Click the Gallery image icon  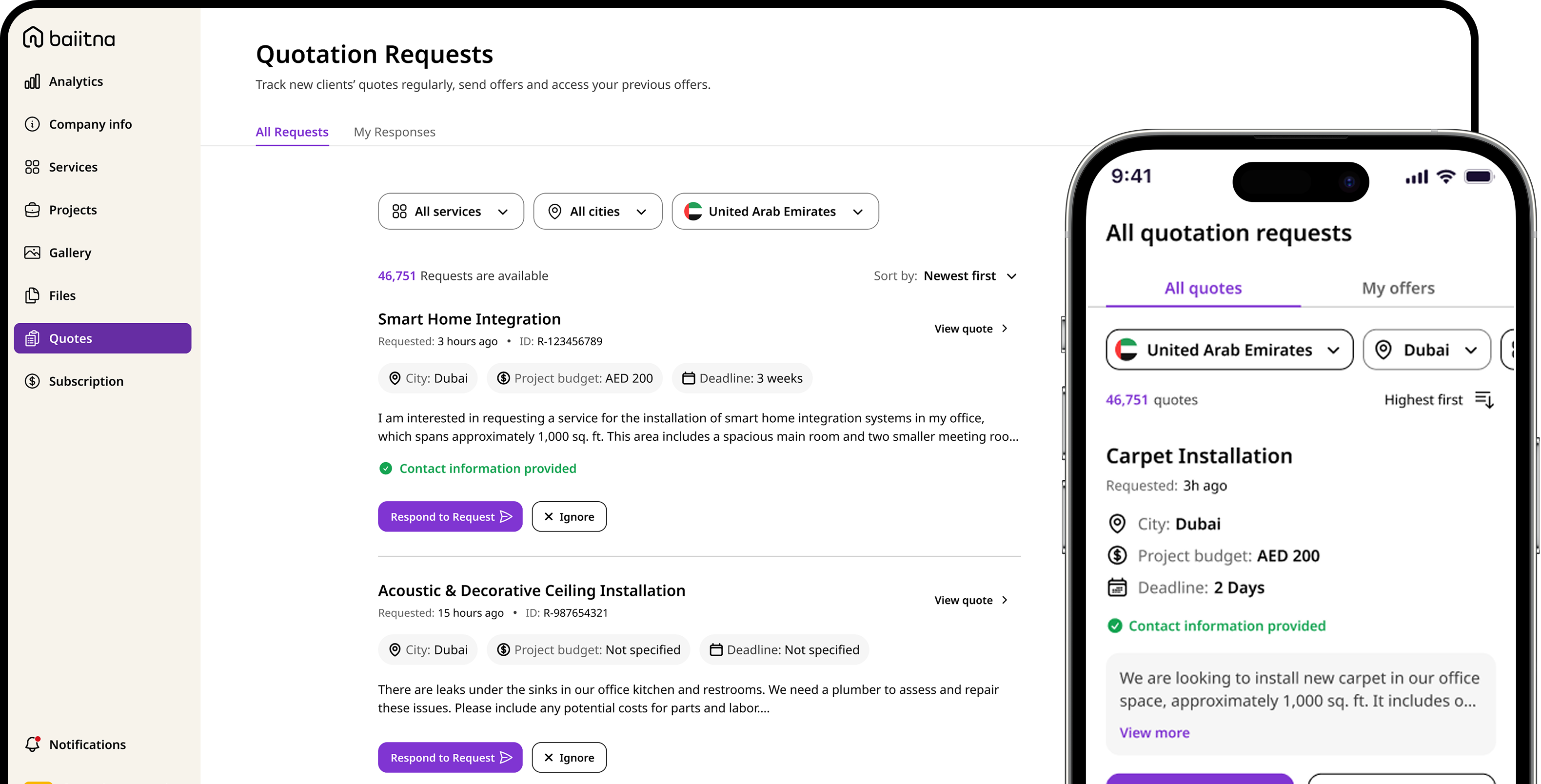tap(32, 253)
